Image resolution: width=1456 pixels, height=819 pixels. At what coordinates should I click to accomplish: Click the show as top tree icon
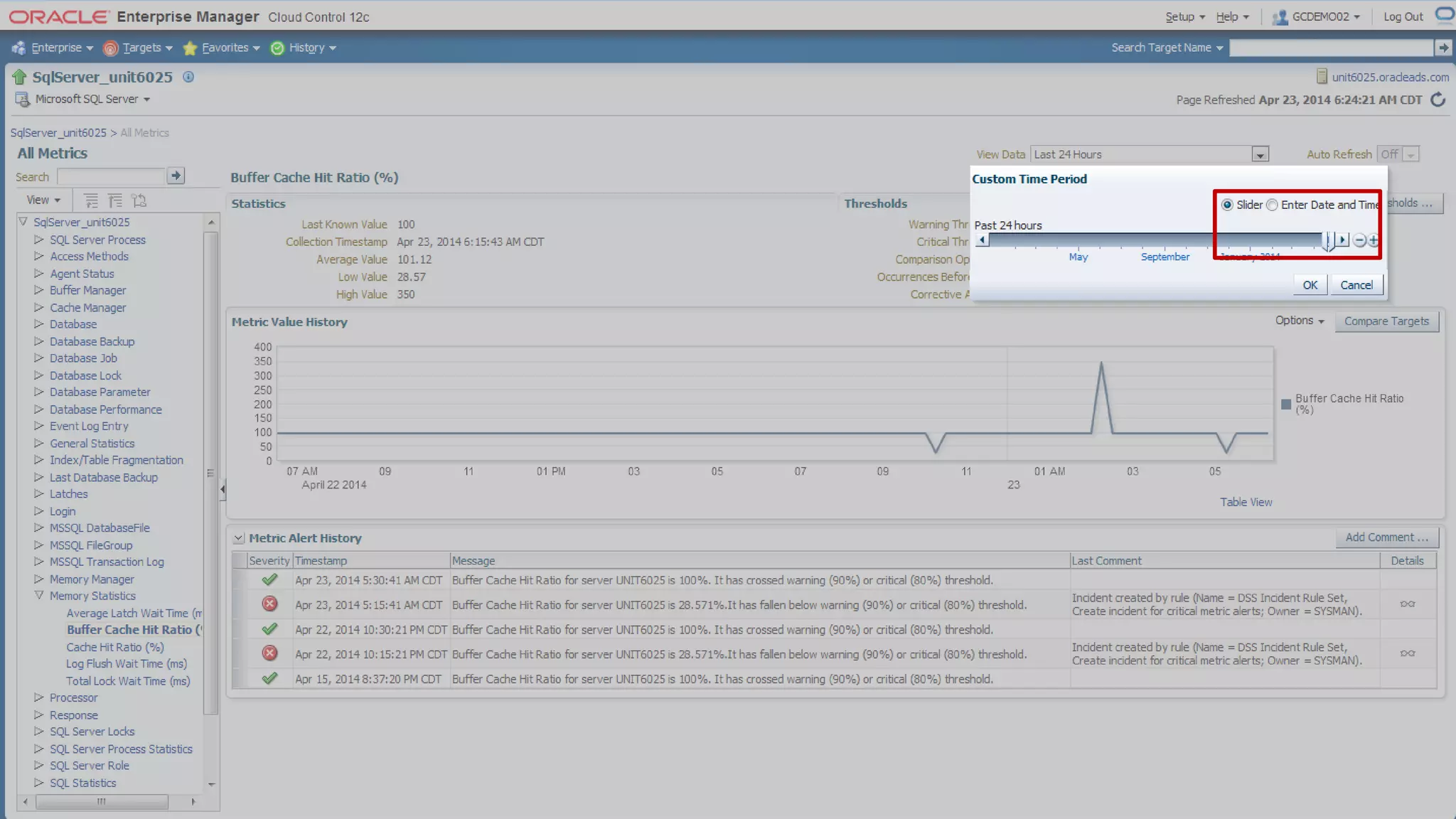tap(139, 200)
